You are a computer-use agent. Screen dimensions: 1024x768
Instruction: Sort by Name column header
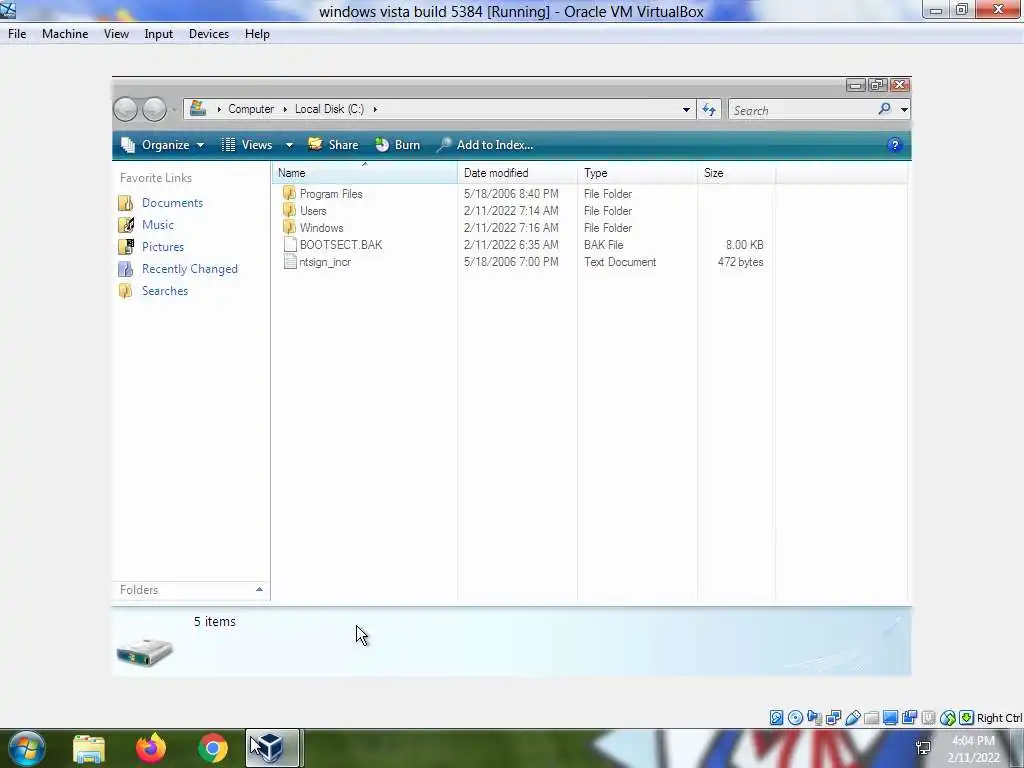click(365, 173)
